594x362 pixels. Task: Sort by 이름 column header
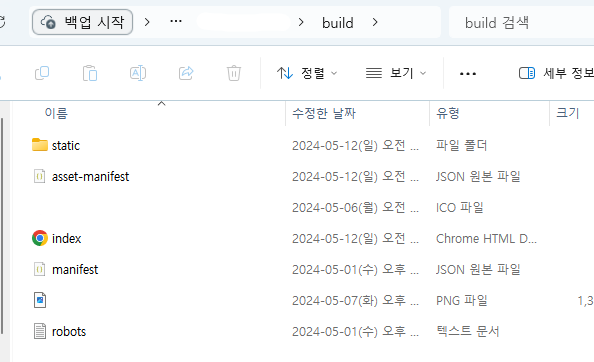[56, 113]
